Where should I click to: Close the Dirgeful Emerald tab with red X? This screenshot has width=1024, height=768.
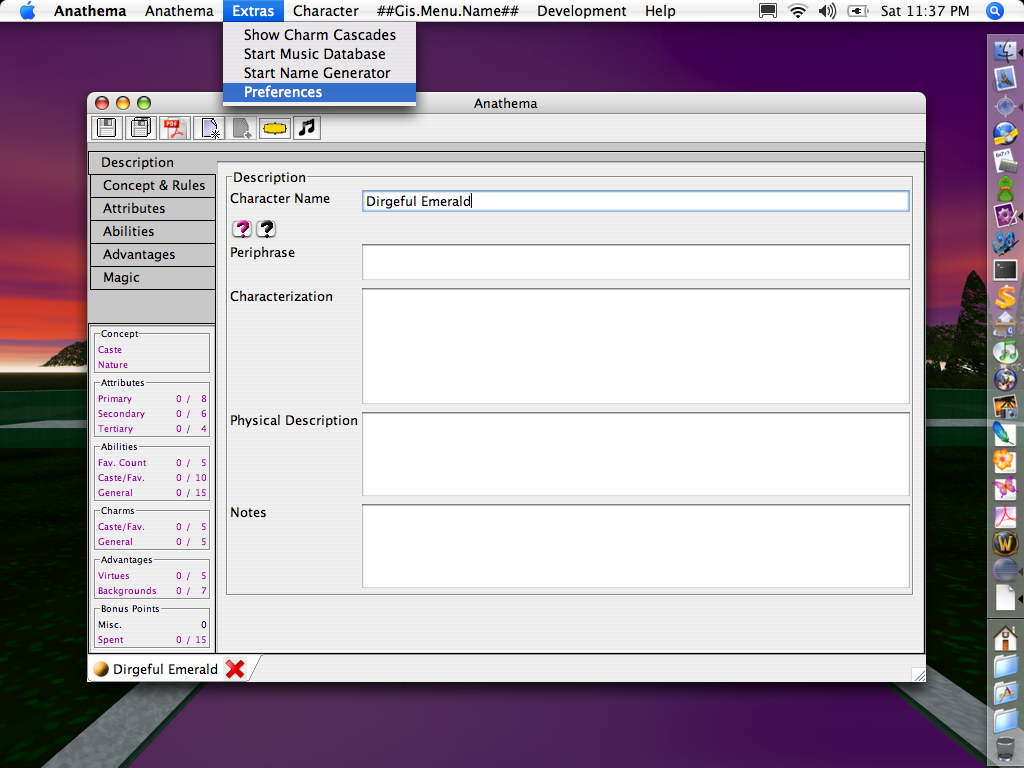[x=235, y=669]
